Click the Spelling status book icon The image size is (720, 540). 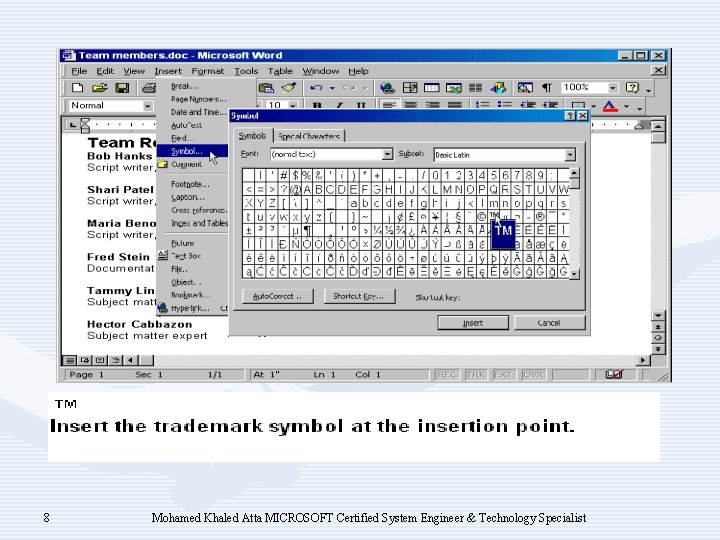(613, 374)
